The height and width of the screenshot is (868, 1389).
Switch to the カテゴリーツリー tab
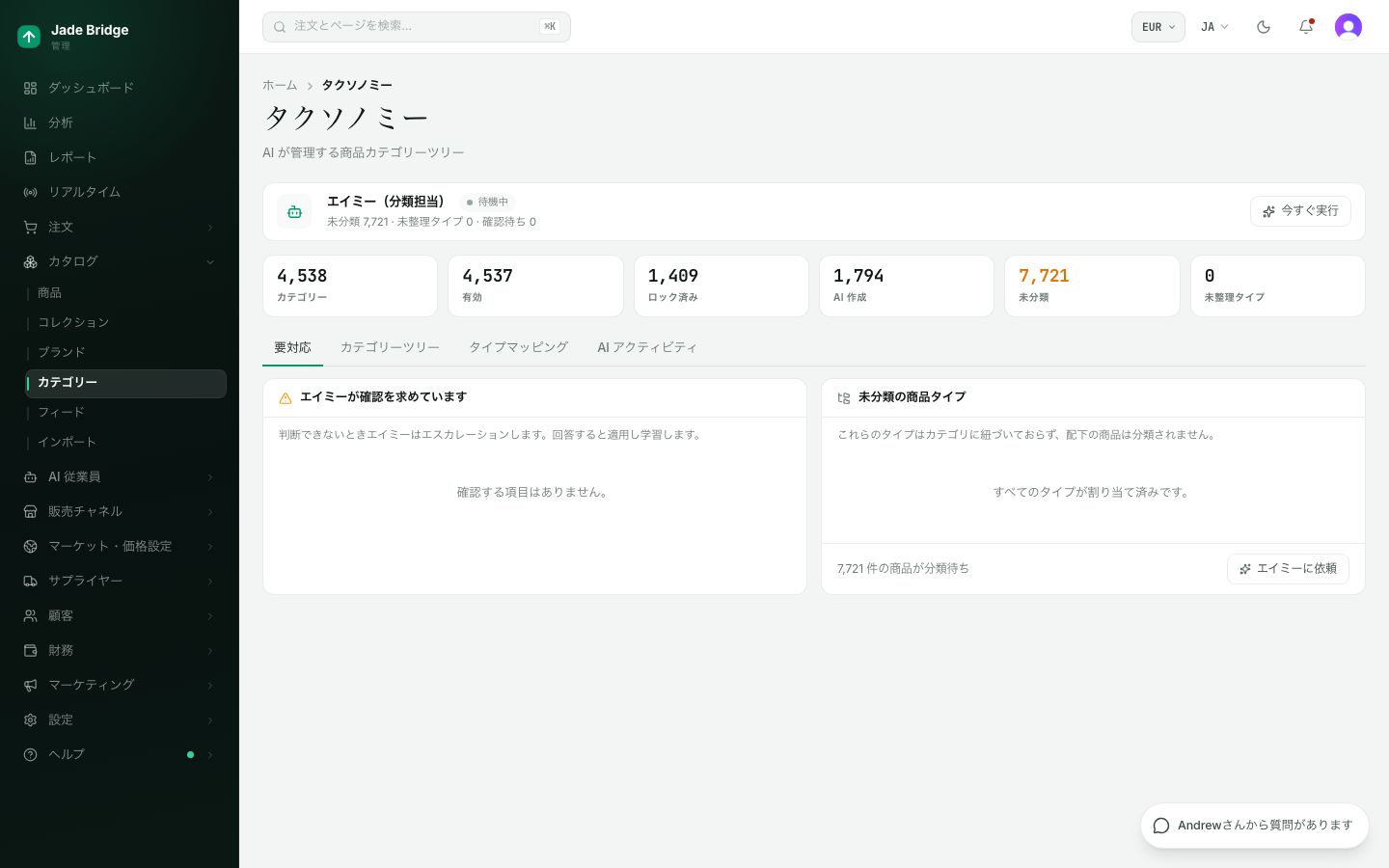point(390,347)
